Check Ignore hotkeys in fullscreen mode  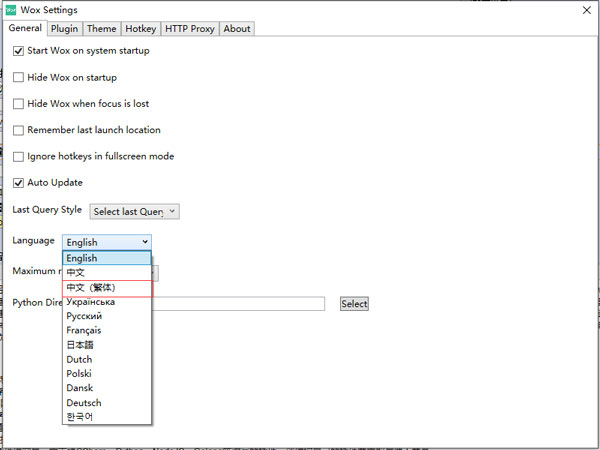(18, 157)
